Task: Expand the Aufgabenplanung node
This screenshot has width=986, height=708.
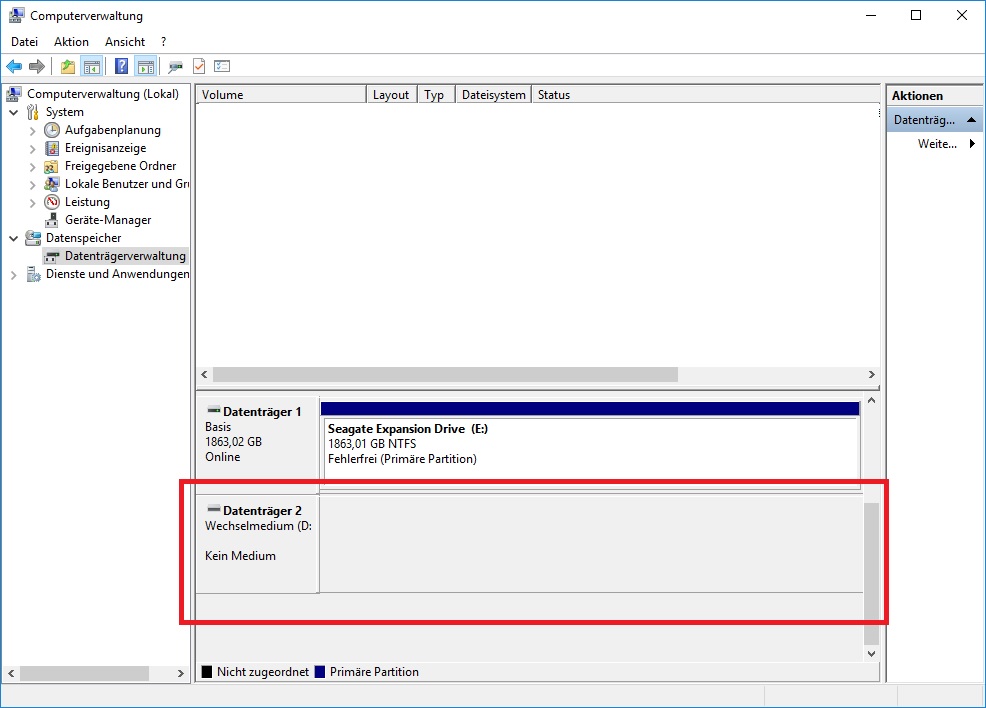Action: (x=33, y=131)
